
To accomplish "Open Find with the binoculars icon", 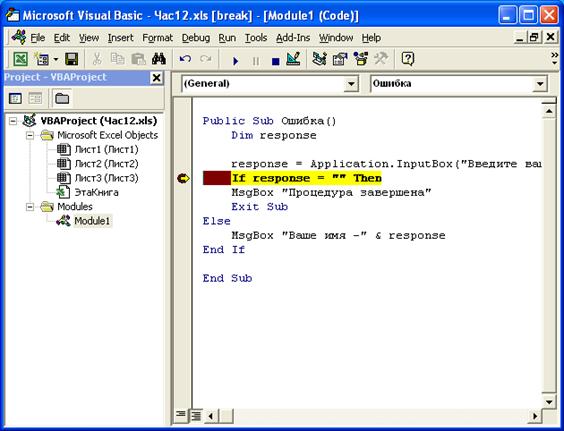I will (159, 59).
